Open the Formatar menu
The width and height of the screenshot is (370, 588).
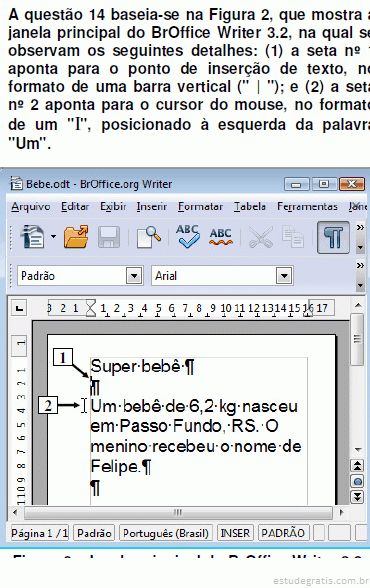click(200, 207)
